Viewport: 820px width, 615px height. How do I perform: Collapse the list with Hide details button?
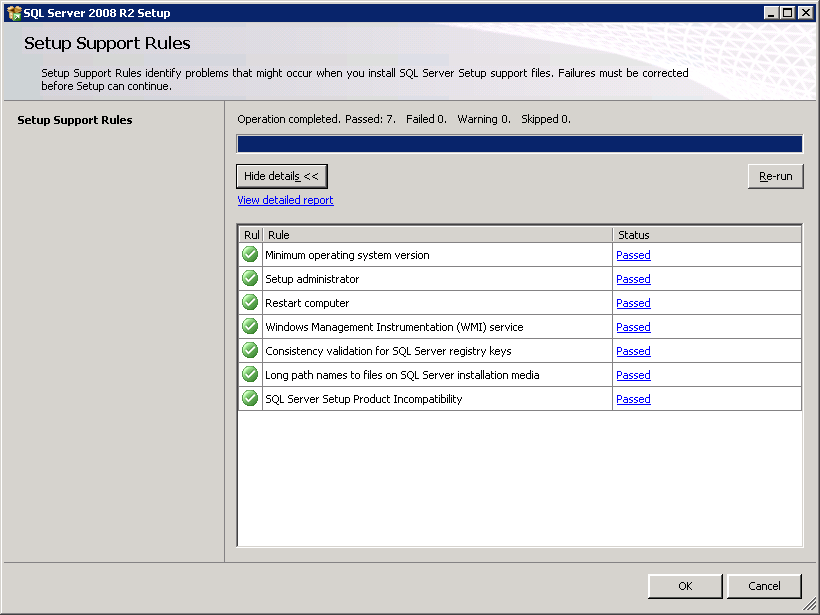pos(281,176)
